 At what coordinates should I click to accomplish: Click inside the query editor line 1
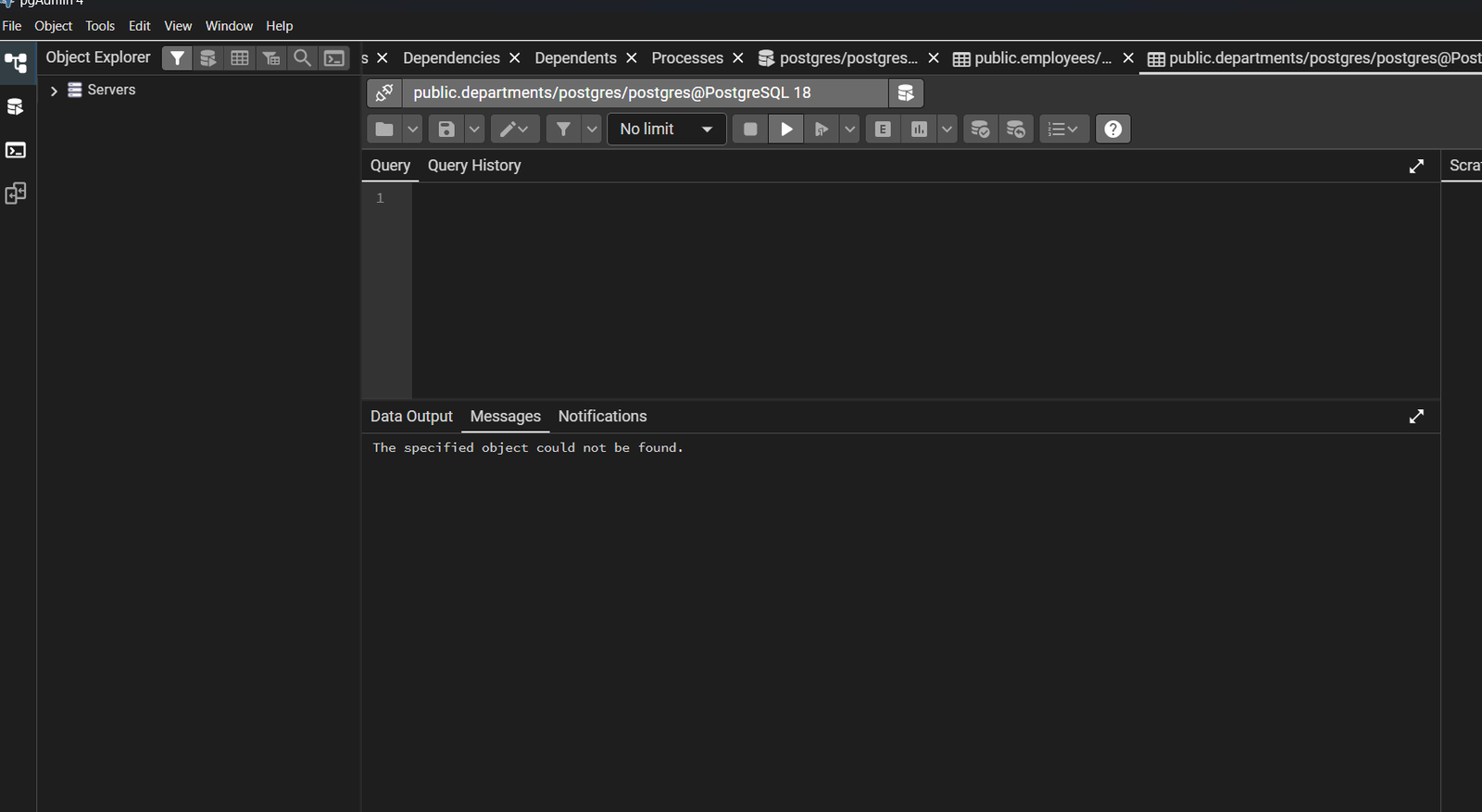[925, 198]
